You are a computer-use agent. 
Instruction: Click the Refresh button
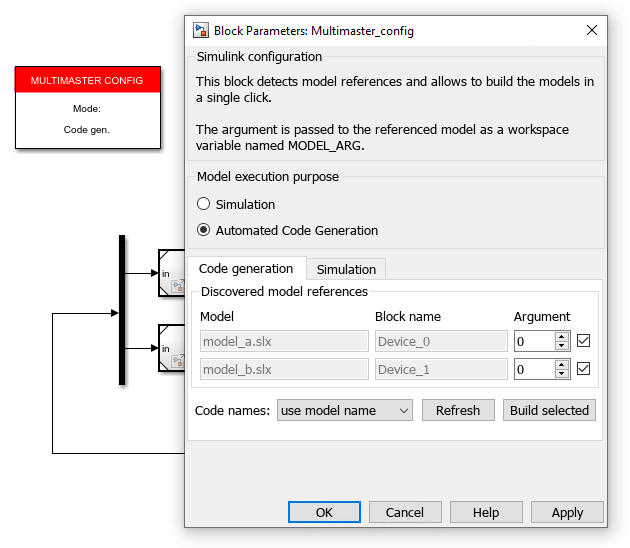click(458, 410)
